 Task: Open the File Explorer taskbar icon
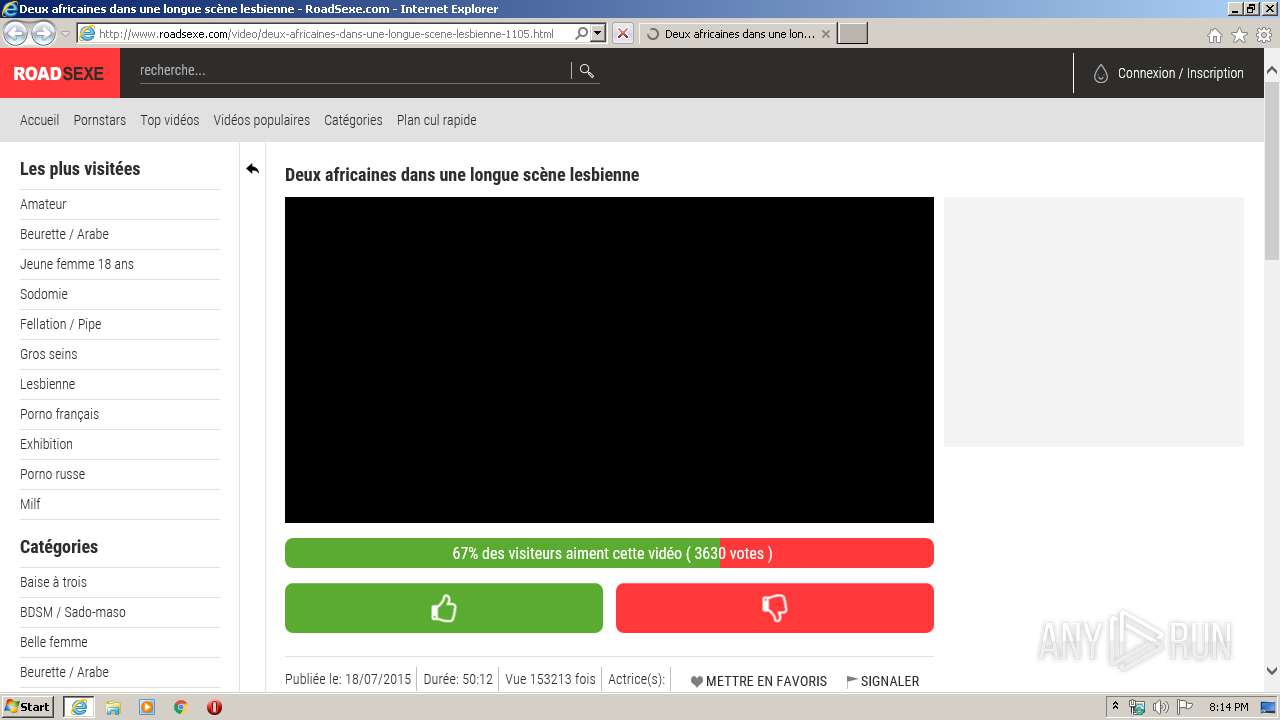click(113, 707)
